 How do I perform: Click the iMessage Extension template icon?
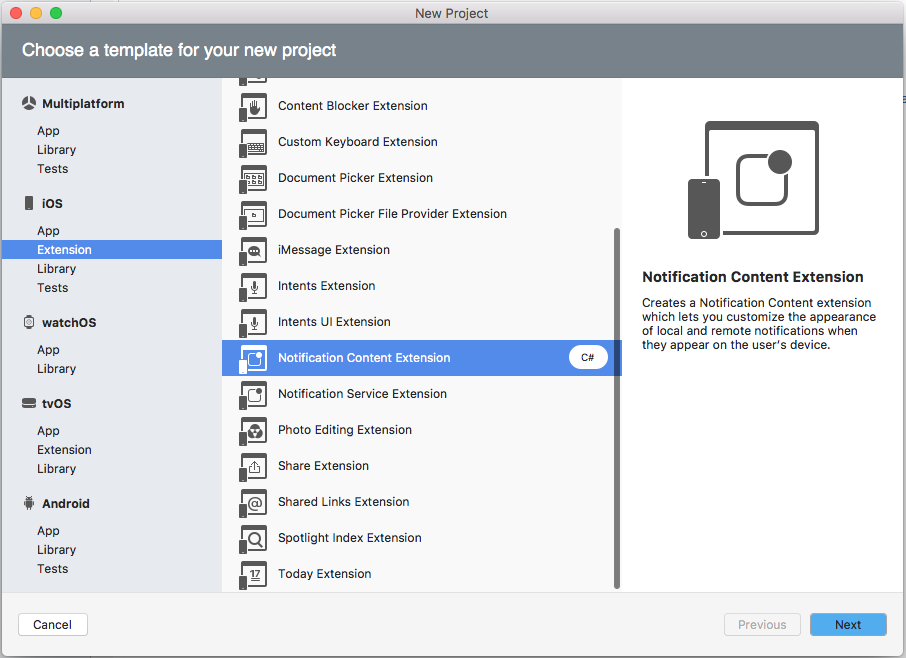(x=252, y=250)
